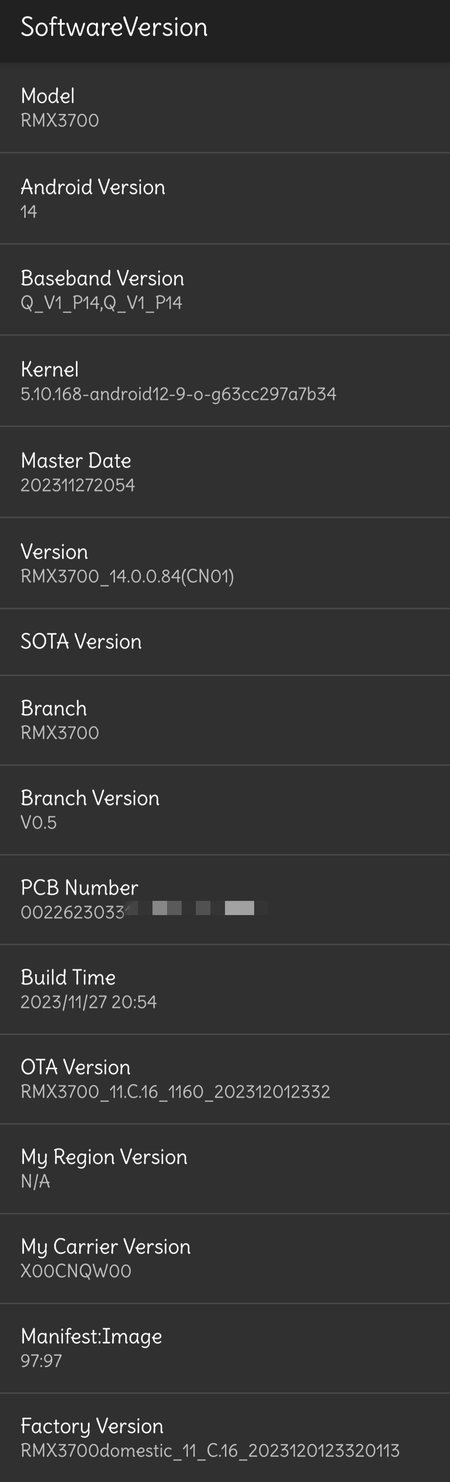The width and height of the screenshot is (450, 1482).
Task: Tap the Manifest:Image row
Action: pyautogui.click(x=225, y=1348)
